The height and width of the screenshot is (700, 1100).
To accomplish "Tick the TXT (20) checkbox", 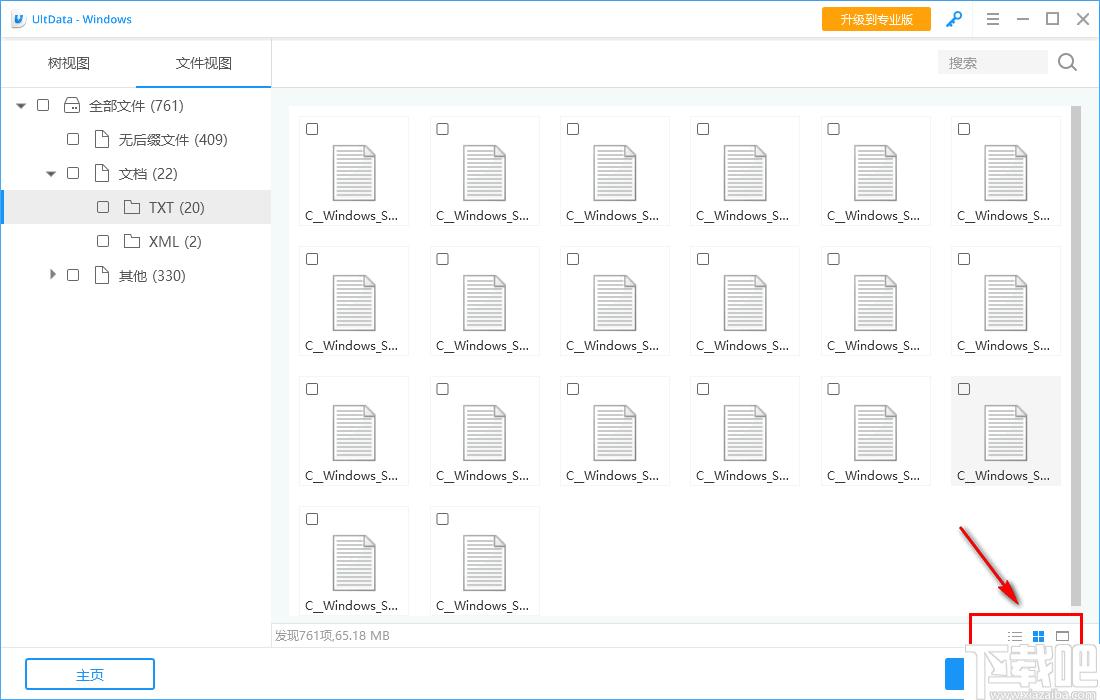I will click(103, 207).
